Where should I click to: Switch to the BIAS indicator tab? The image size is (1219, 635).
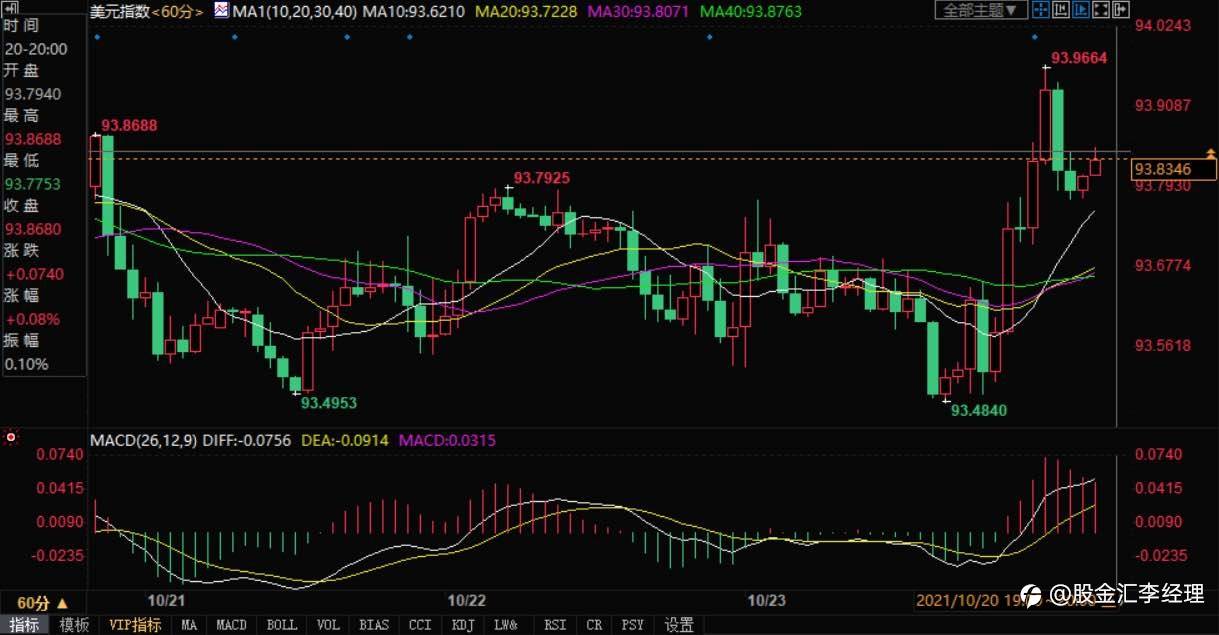pyautogui.click(x=374, y=625)
